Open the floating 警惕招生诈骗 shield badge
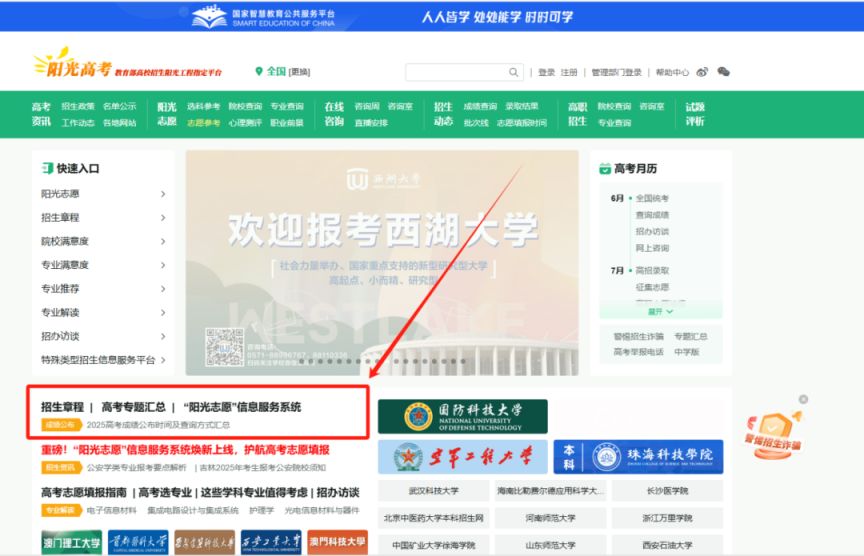The image size is (864, 556). [x=774, y=435]
